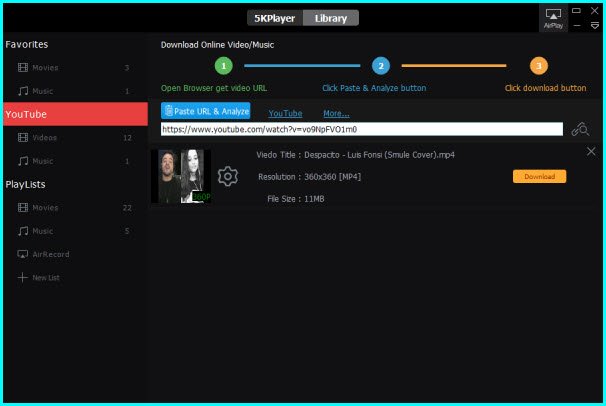Open the AirPlay icon in title bar
Screen dimensions: 606x406
point(553,18)
